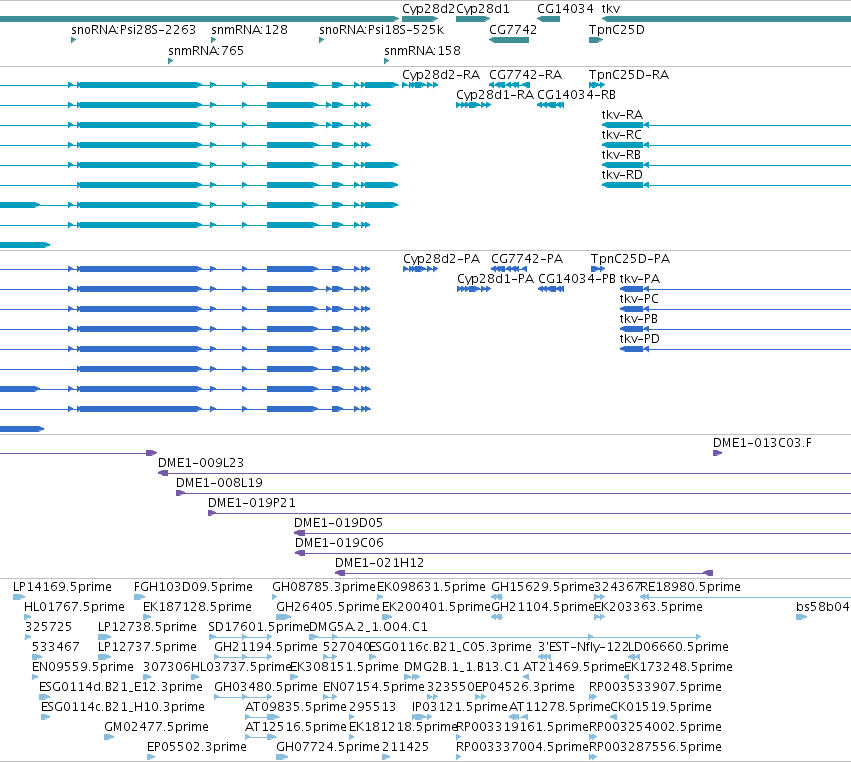
Task: Select the Cyp28d1 gene label
Action: pyautogui.click(x=482, y=9)
